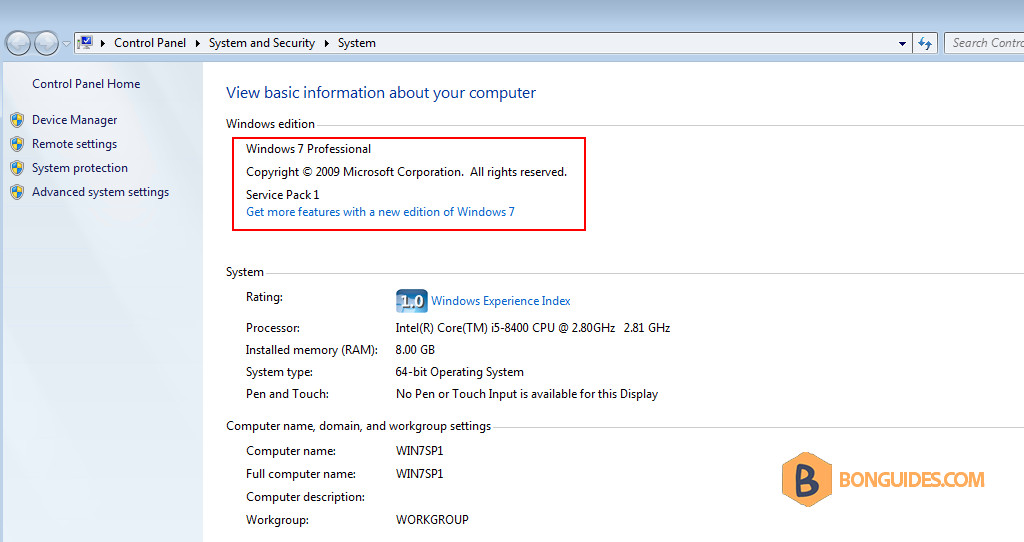Click the Back navigation arrow button
The width and height of the screenshot is (1024, 542).
(18, 43)
